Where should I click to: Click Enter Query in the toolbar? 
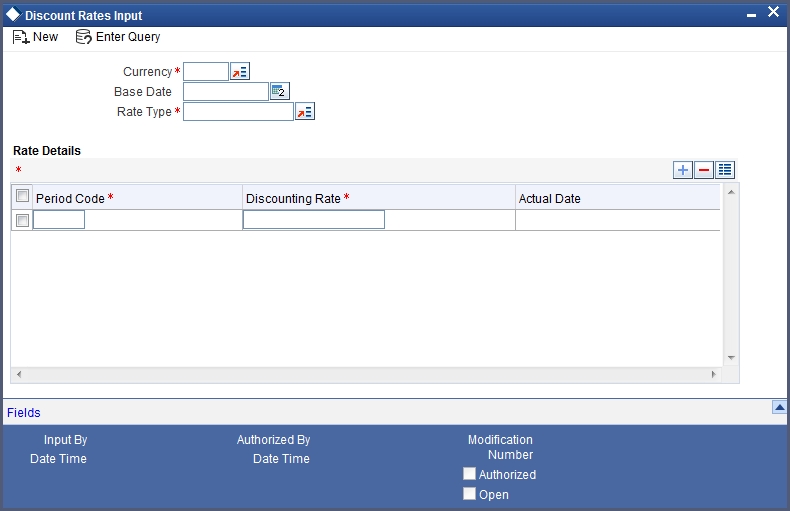[118, 37]
